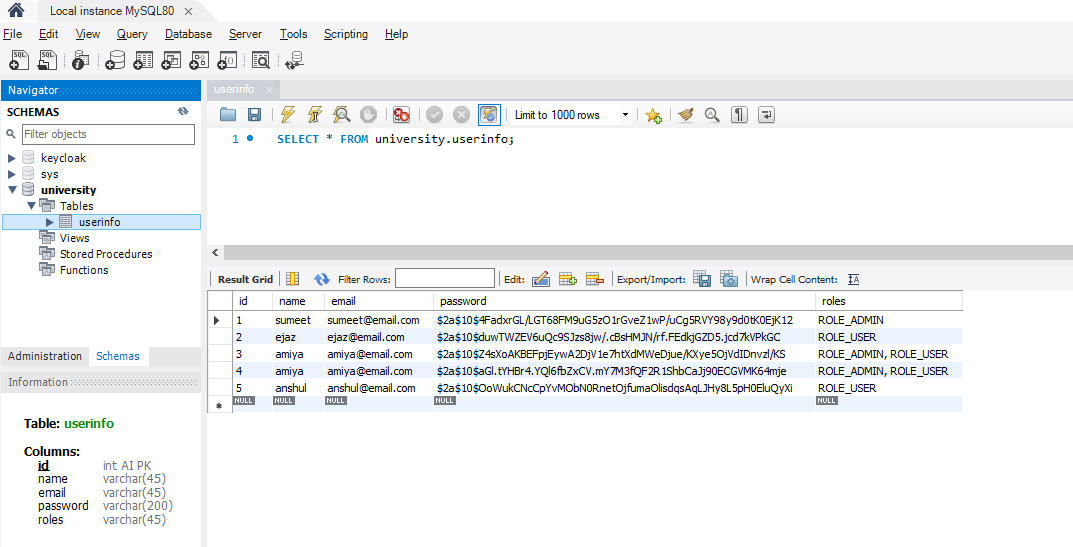
Task: Delete selected rows from result grid
Action: coord(595,279)
